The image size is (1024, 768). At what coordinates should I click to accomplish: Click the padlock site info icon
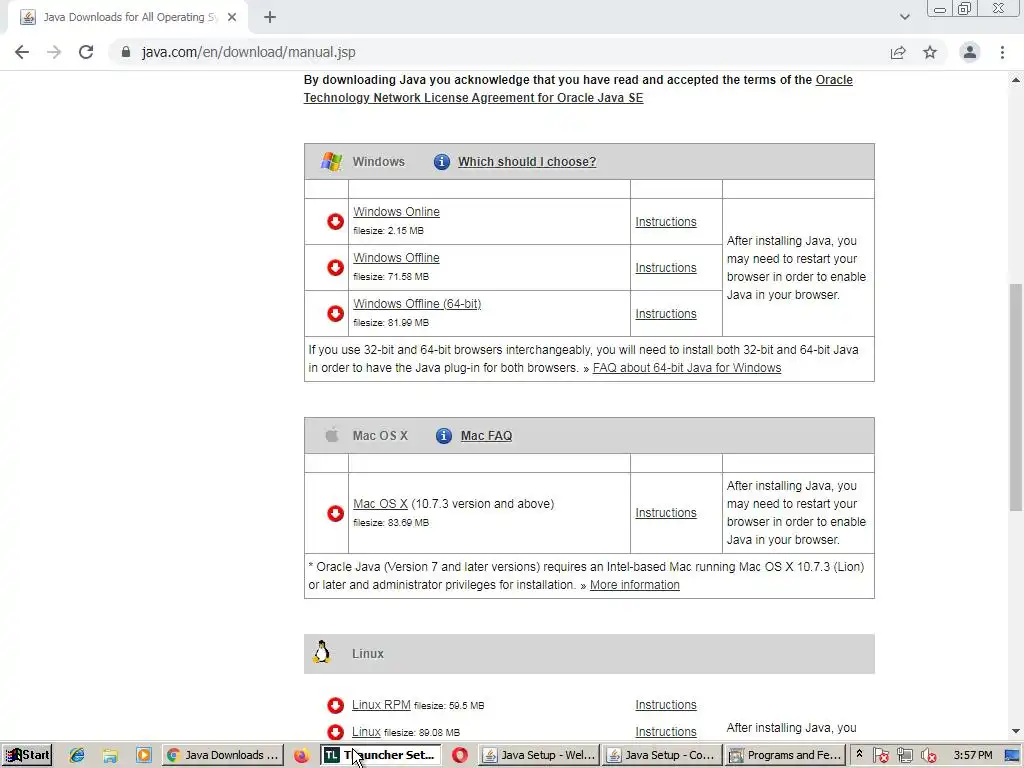coord(125,52)
